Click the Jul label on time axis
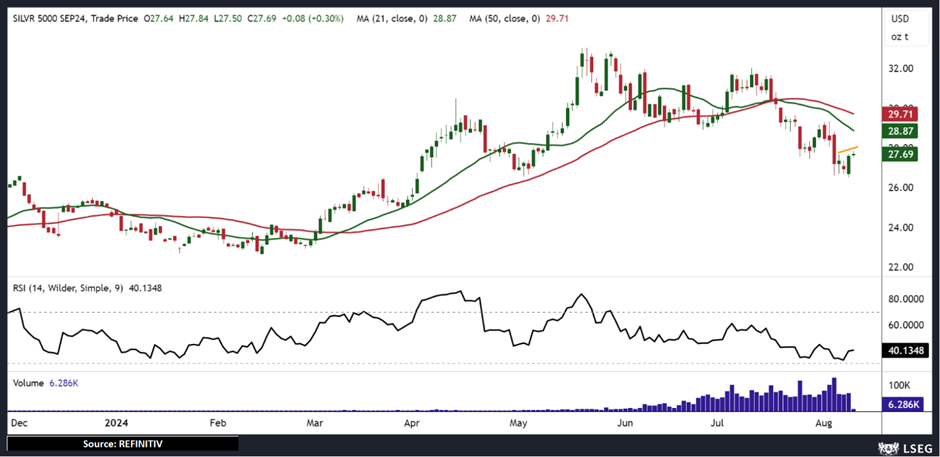The image size is (940, 457). [x=720, y=424]
